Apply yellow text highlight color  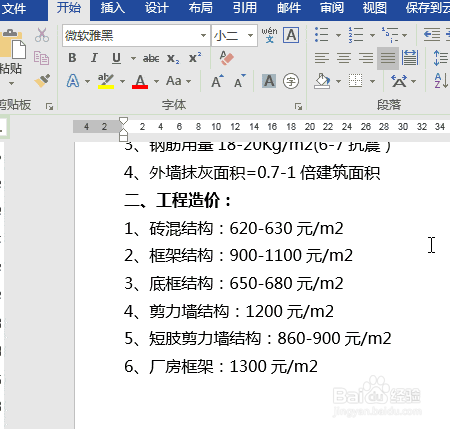(x=106, y=81)
